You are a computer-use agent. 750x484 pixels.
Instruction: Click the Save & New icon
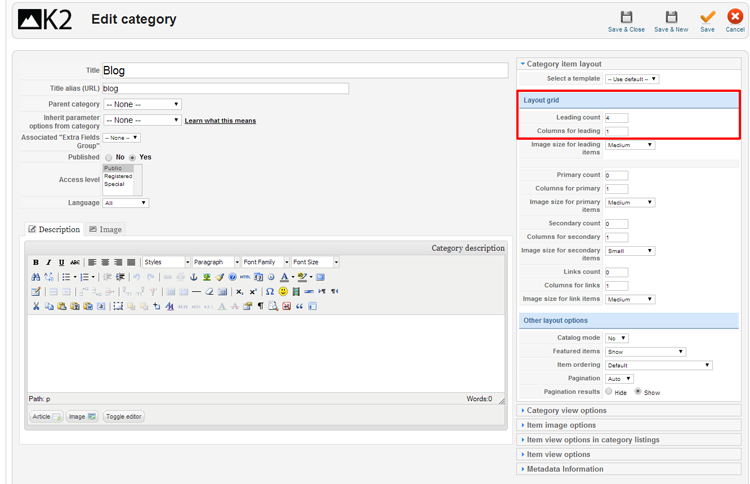(671, 18)
